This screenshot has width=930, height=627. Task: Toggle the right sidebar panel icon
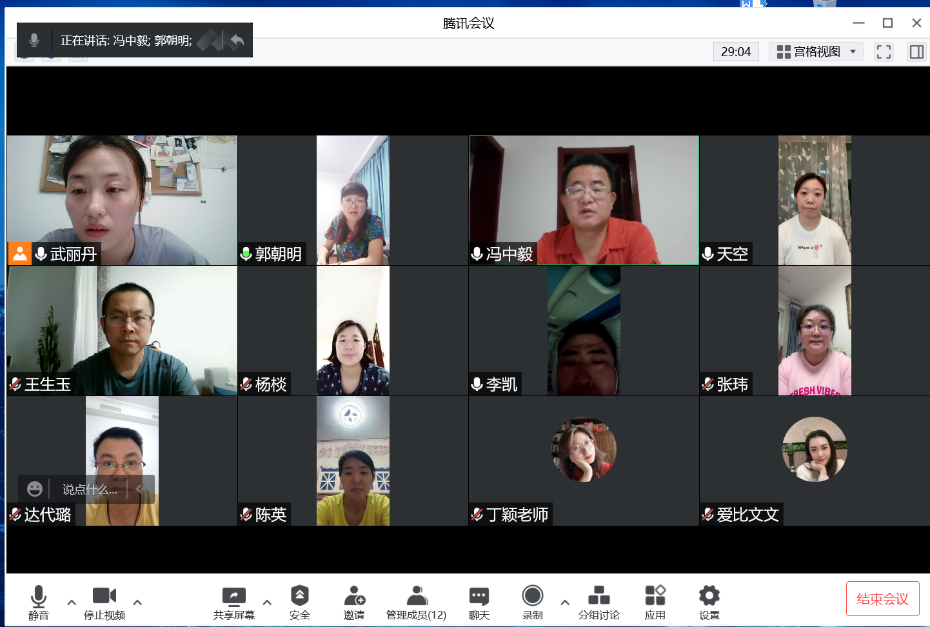tap(916, 51)
